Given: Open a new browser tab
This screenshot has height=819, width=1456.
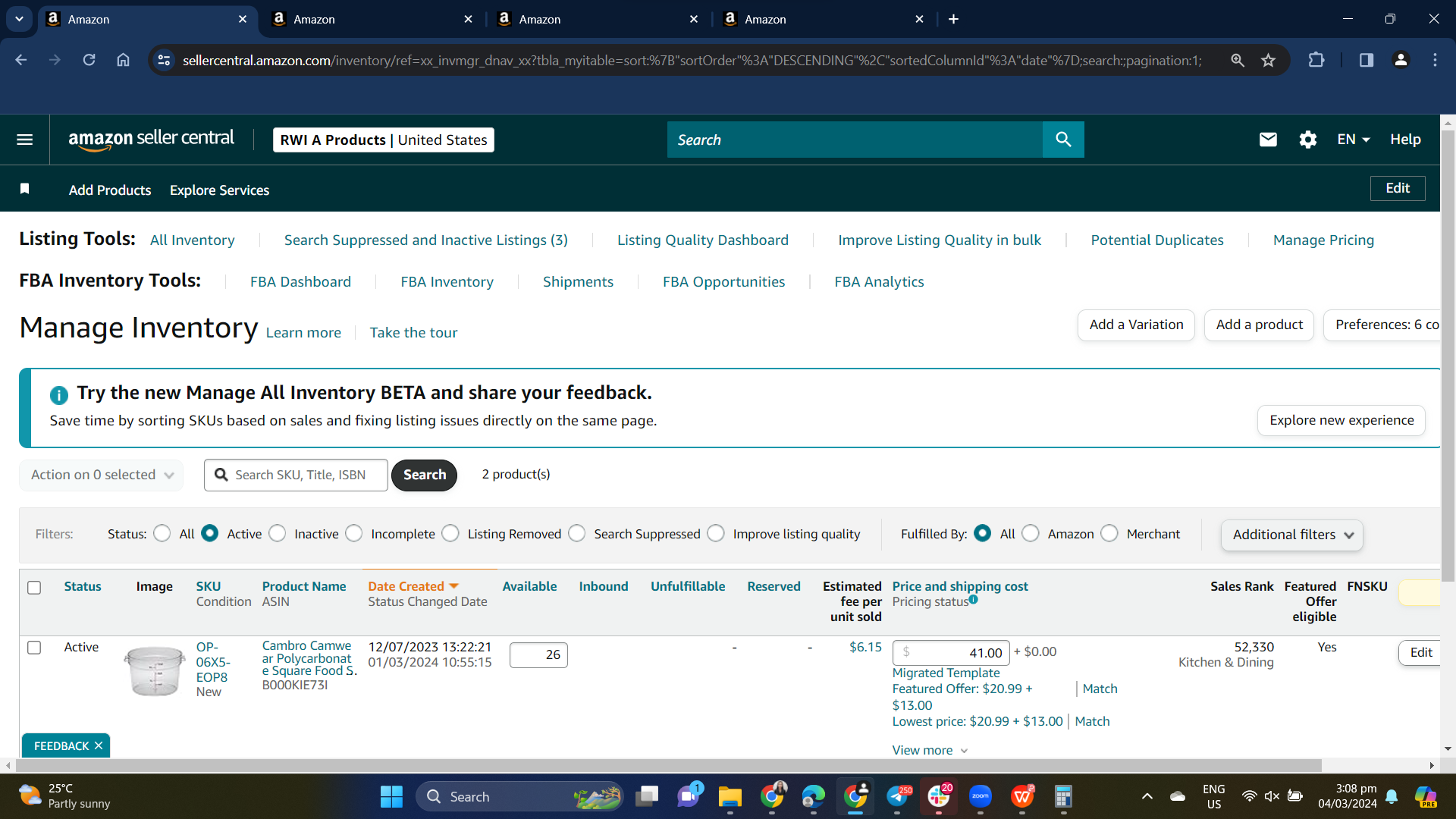Looking at the screenshot, I should (x=953, y=19).
